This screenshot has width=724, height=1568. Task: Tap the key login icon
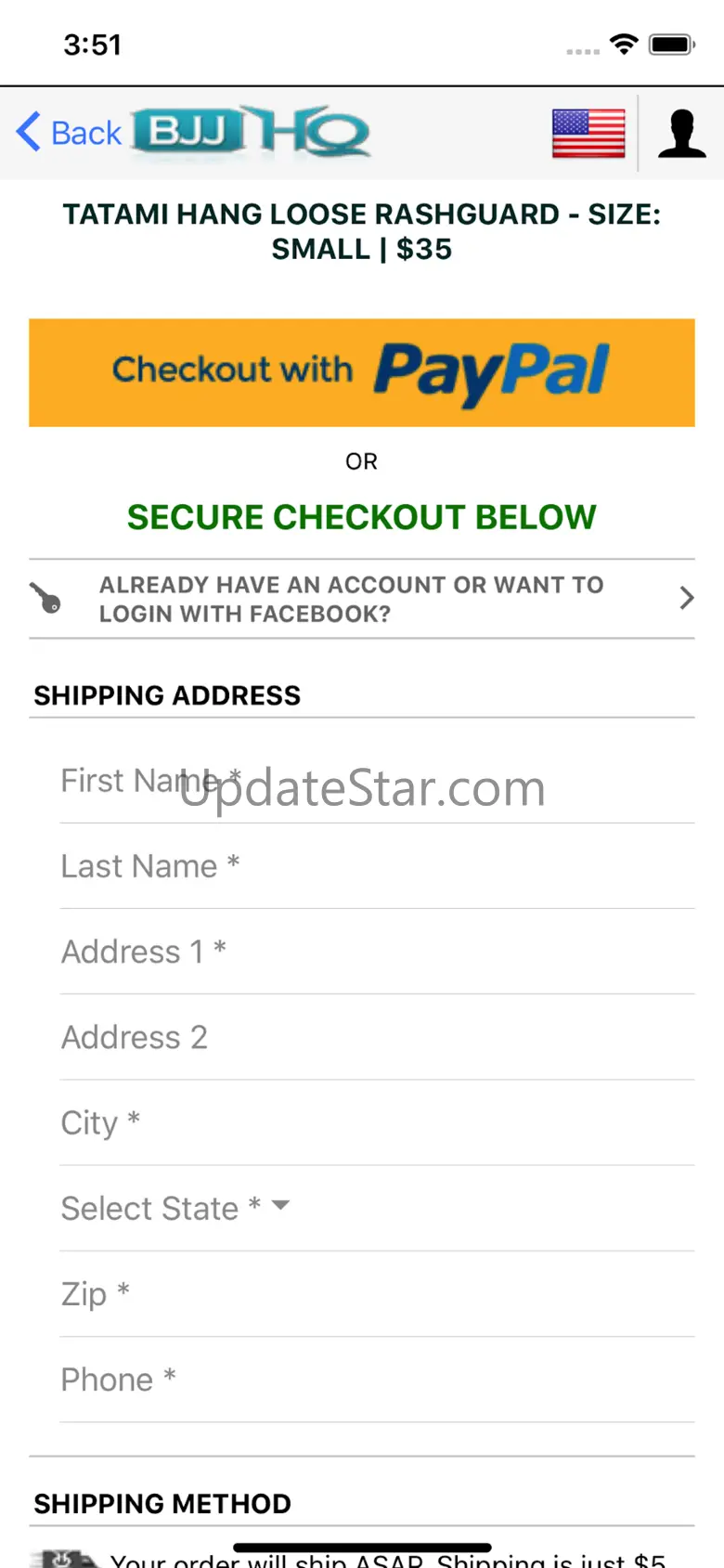coord(46,599)
